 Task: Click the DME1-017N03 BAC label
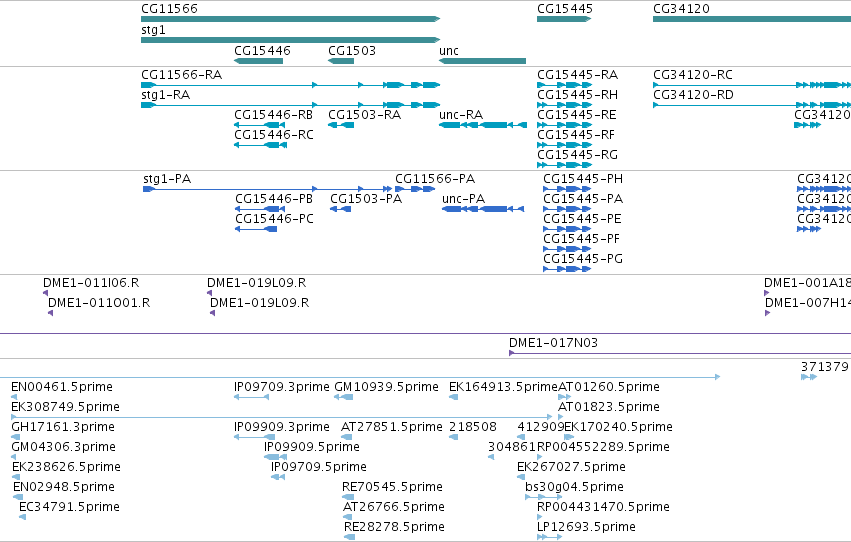[x=553, y=343]
